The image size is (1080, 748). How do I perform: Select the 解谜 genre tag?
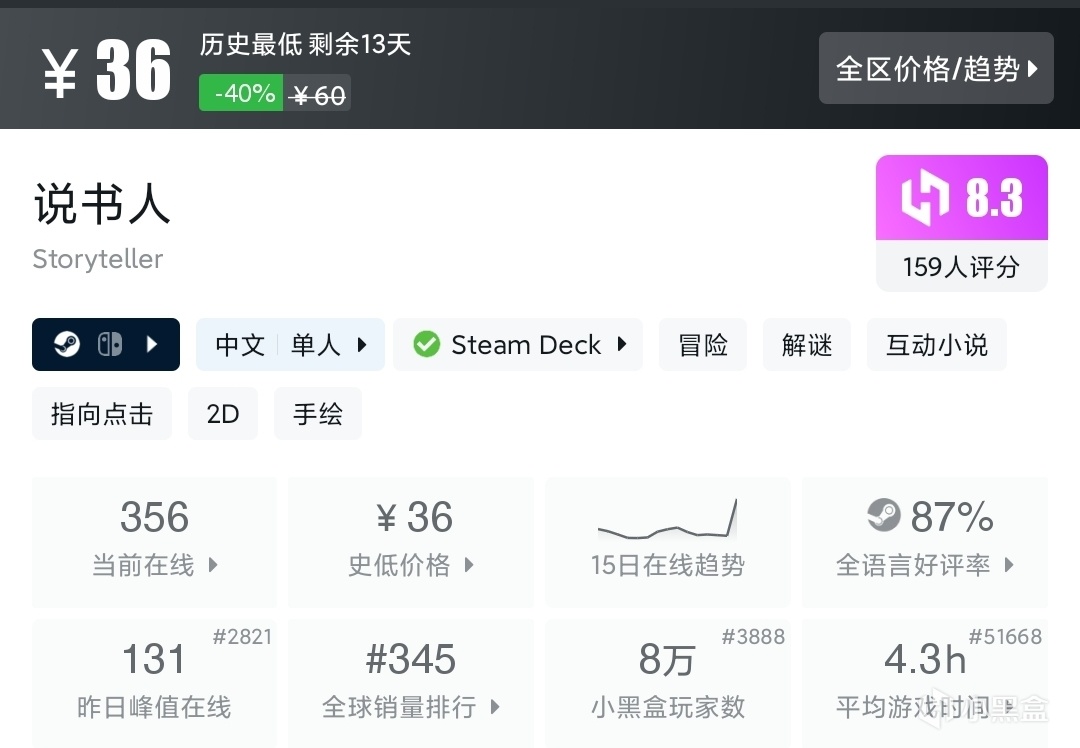coord(807,345)
